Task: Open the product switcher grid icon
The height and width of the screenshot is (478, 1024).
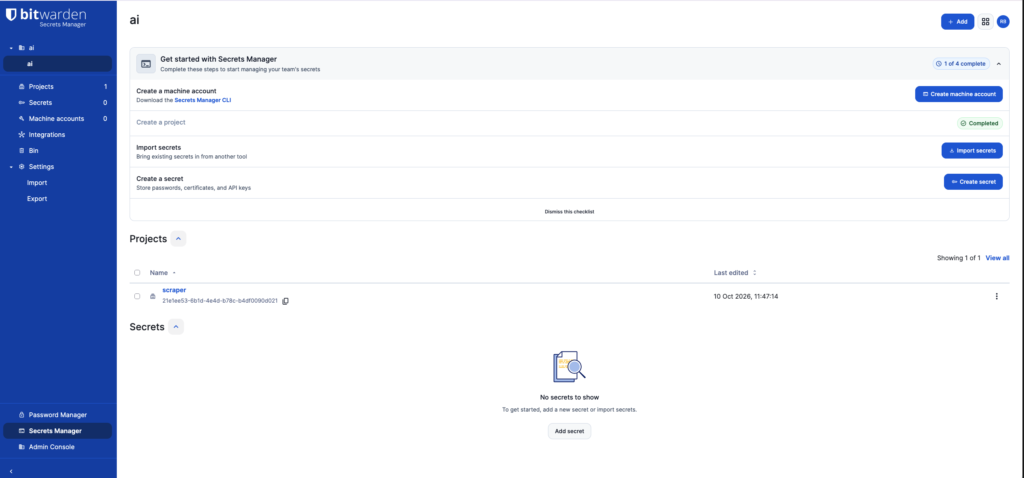Action: point(985,22)
